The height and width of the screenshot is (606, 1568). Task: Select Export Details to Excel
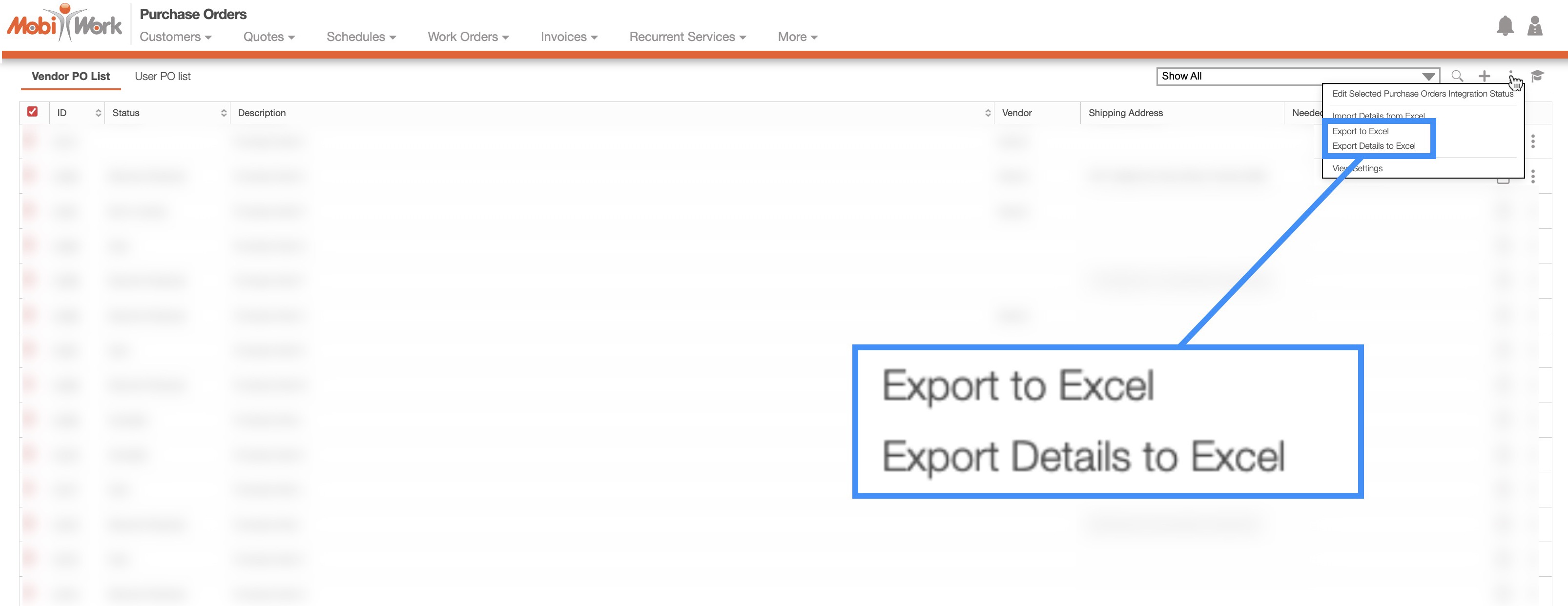[x=1374, y=146]
